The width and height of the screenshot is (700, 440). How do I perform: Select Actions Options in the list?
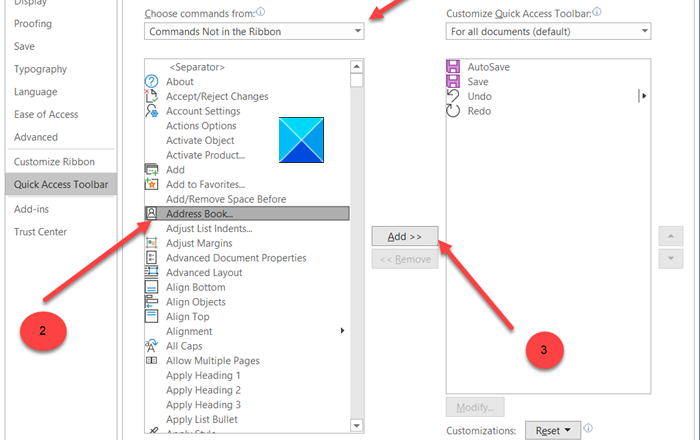(x=201, y=126)
